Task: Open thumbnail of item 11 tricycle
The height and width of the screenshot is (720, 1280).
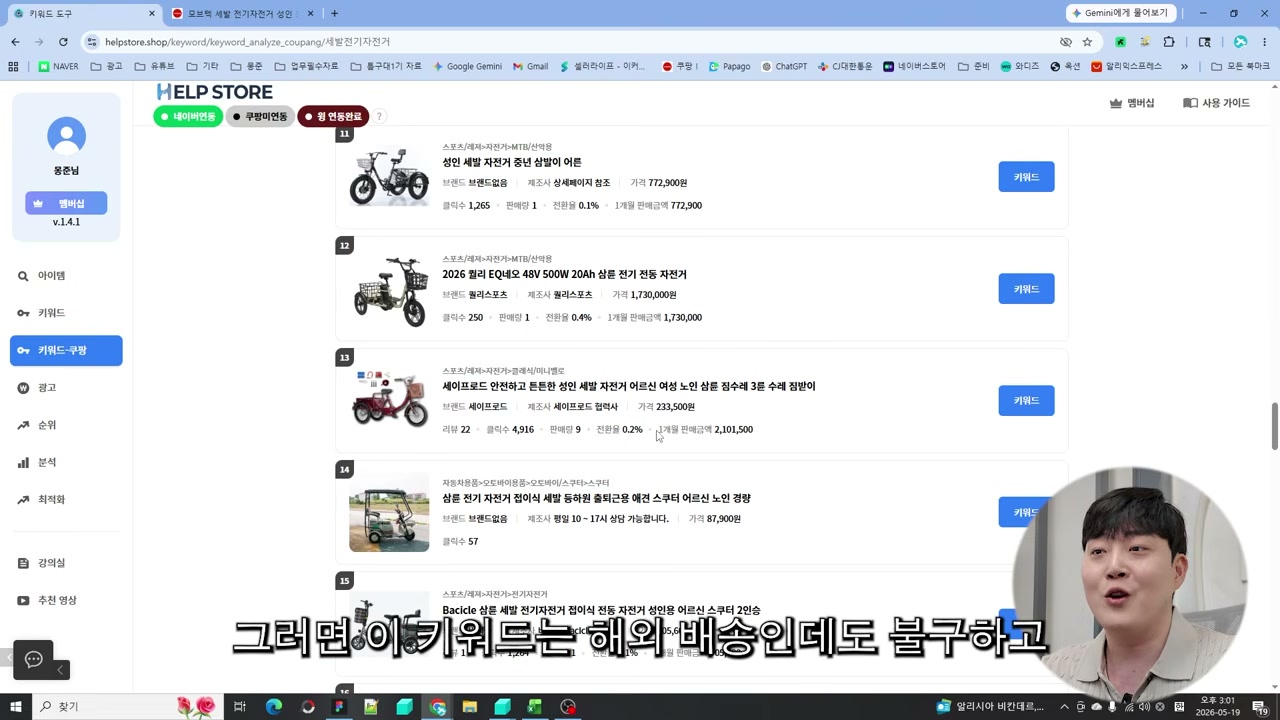Action: point(389,178)
